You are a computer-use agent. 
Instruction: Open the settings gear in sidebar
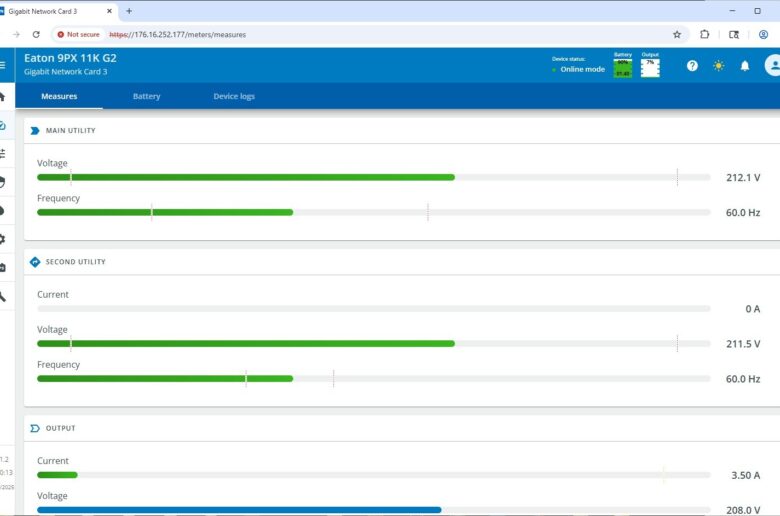pyautogui.click(x=3, y=239)
